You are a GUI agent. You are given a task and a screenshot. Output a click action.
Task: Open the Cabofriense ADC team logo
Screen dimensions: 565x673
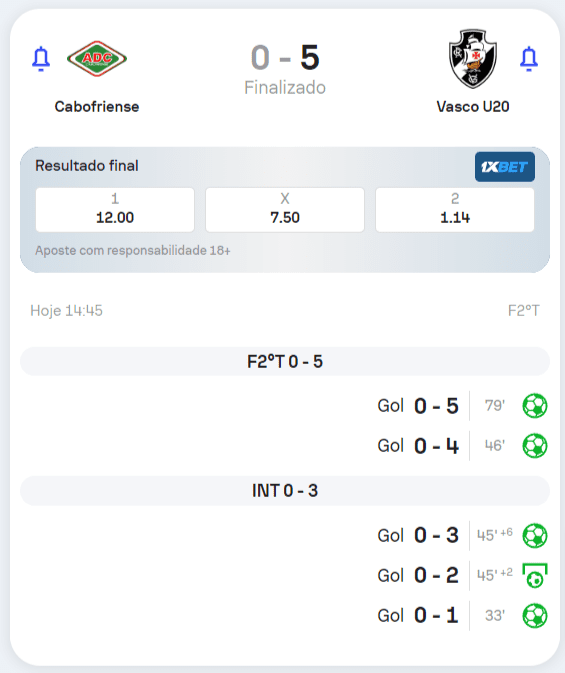tap(97, 58)
